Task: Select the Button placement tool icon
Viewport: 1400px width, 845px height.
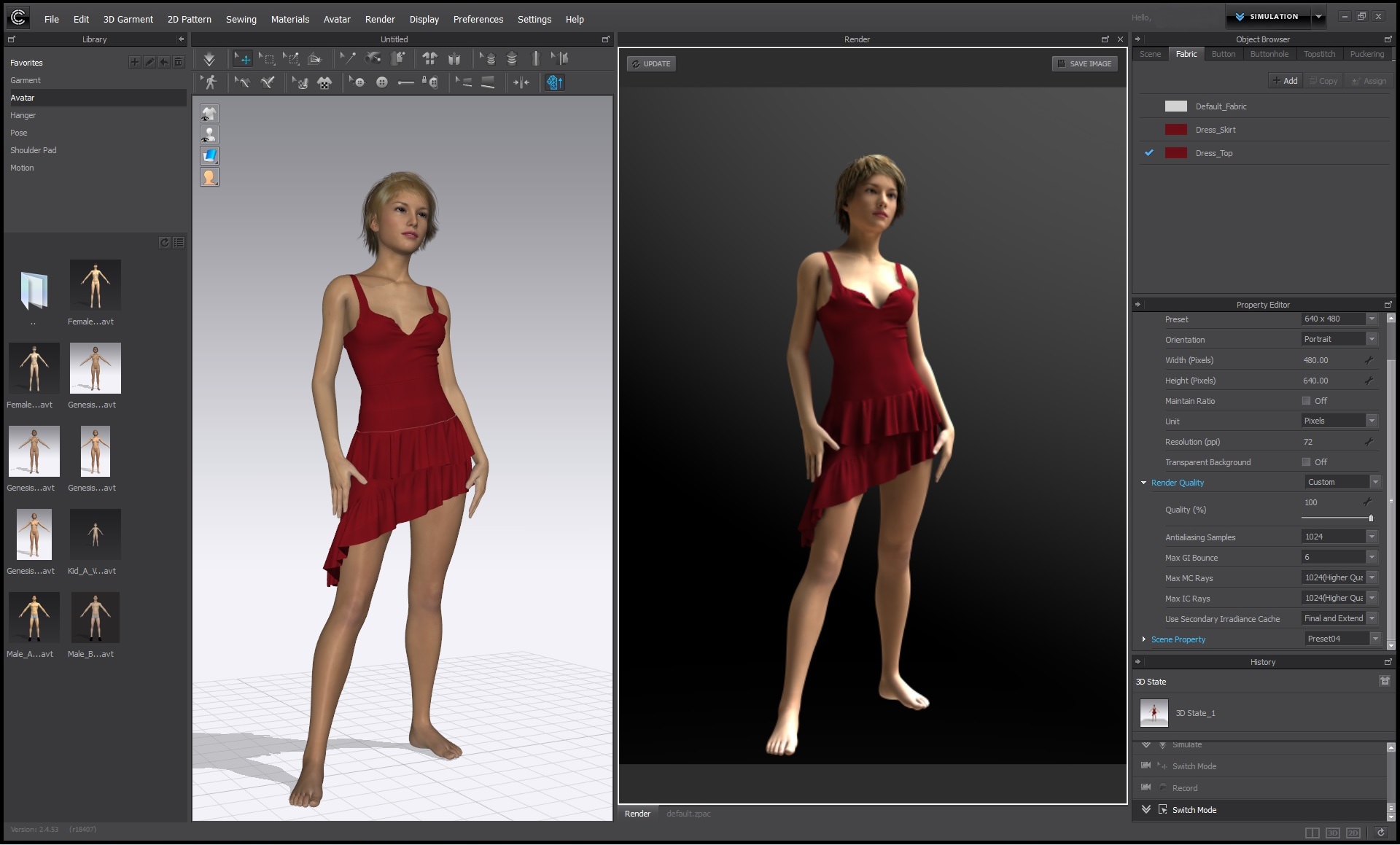Action: tap(381, 82)
